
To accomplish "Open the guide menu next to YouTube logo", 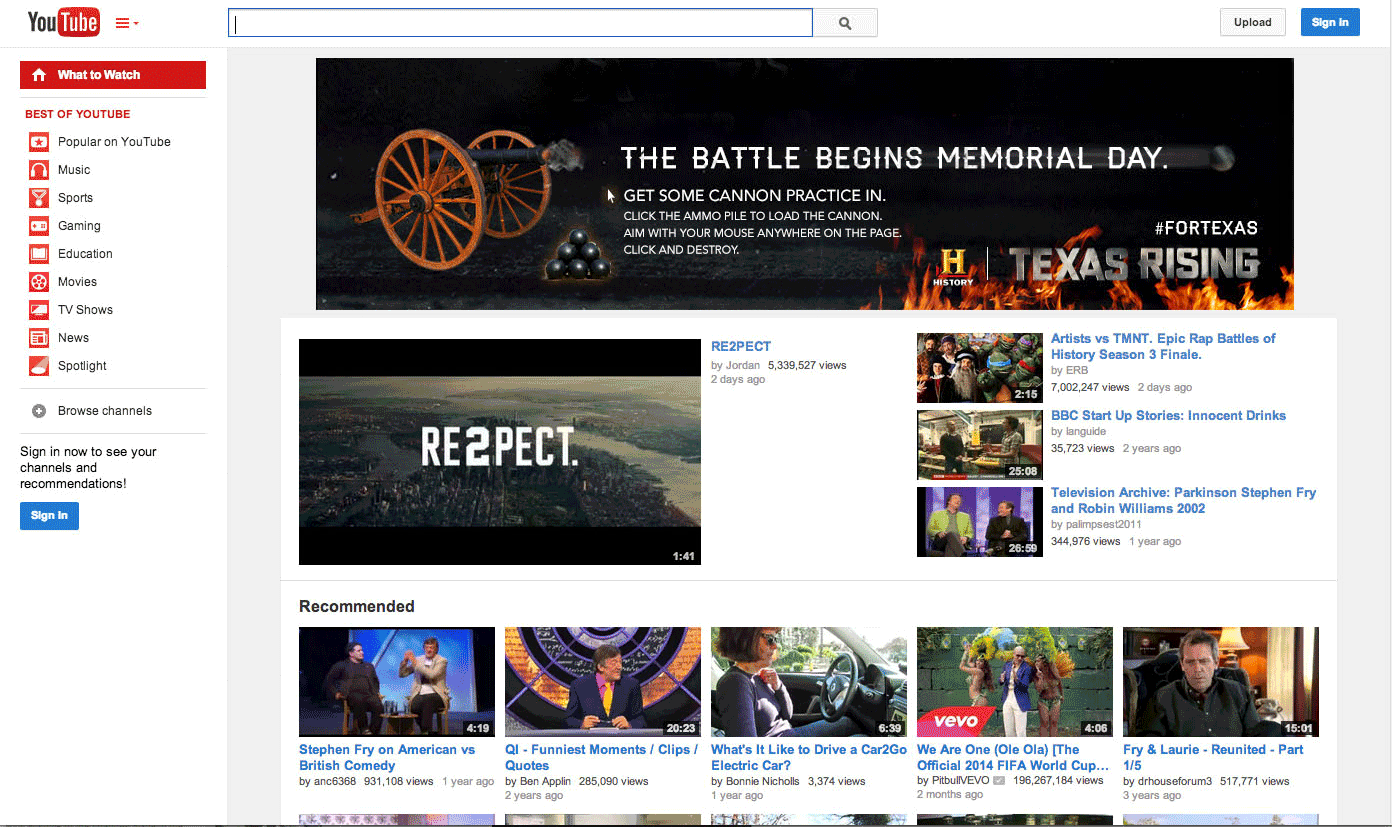I will point(127,23).
